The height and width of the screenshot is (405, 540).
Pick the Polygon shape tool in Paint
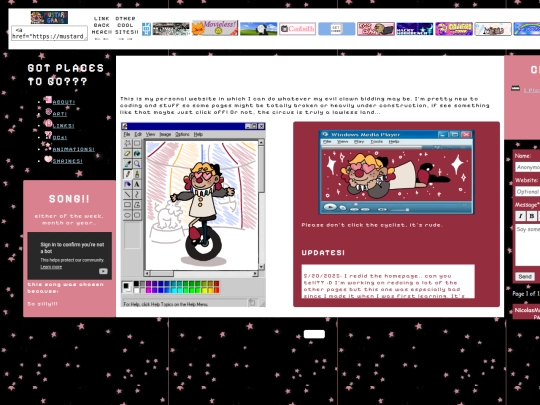[x=137, y=205]
